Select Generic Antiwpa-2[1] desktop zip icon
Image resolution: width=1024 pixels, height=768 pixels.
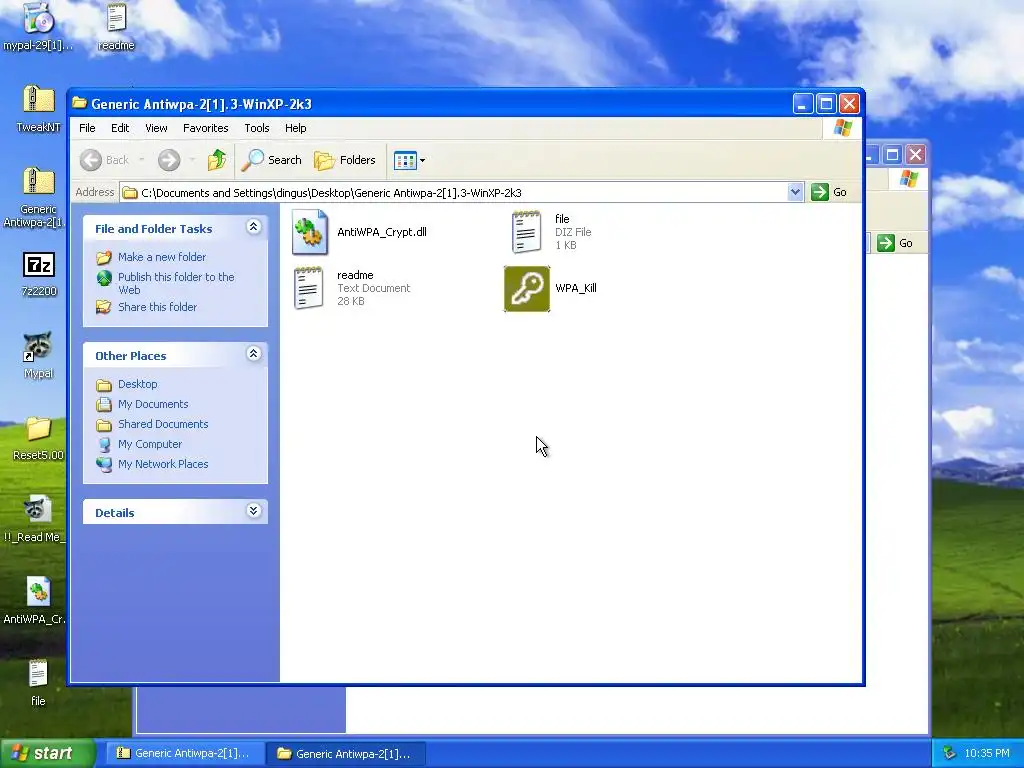pyautogui.click(x=38, y=196)
